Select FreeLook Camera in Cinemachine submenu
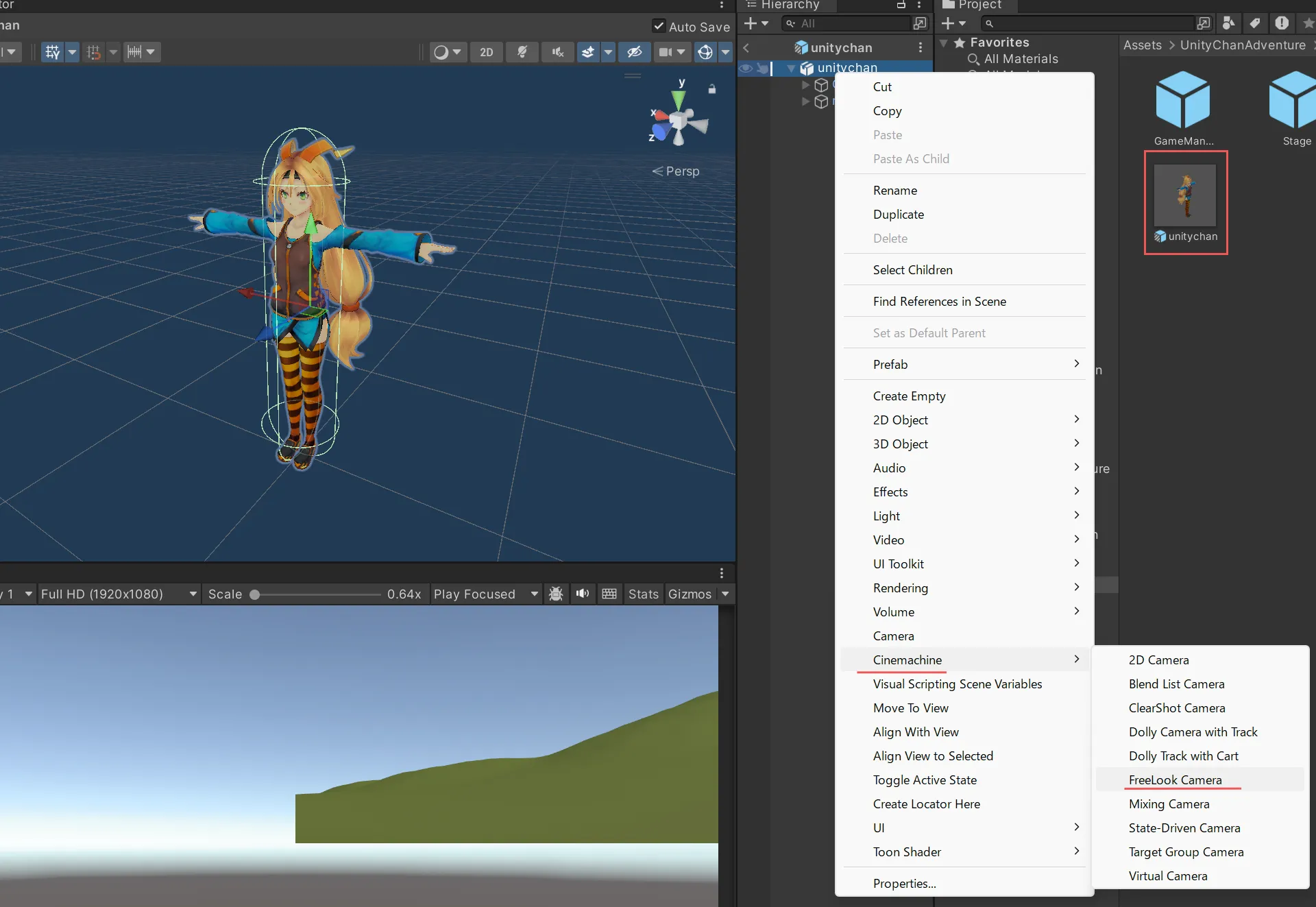Screen dimensions: 1316x907 [x=1200, y=780]
